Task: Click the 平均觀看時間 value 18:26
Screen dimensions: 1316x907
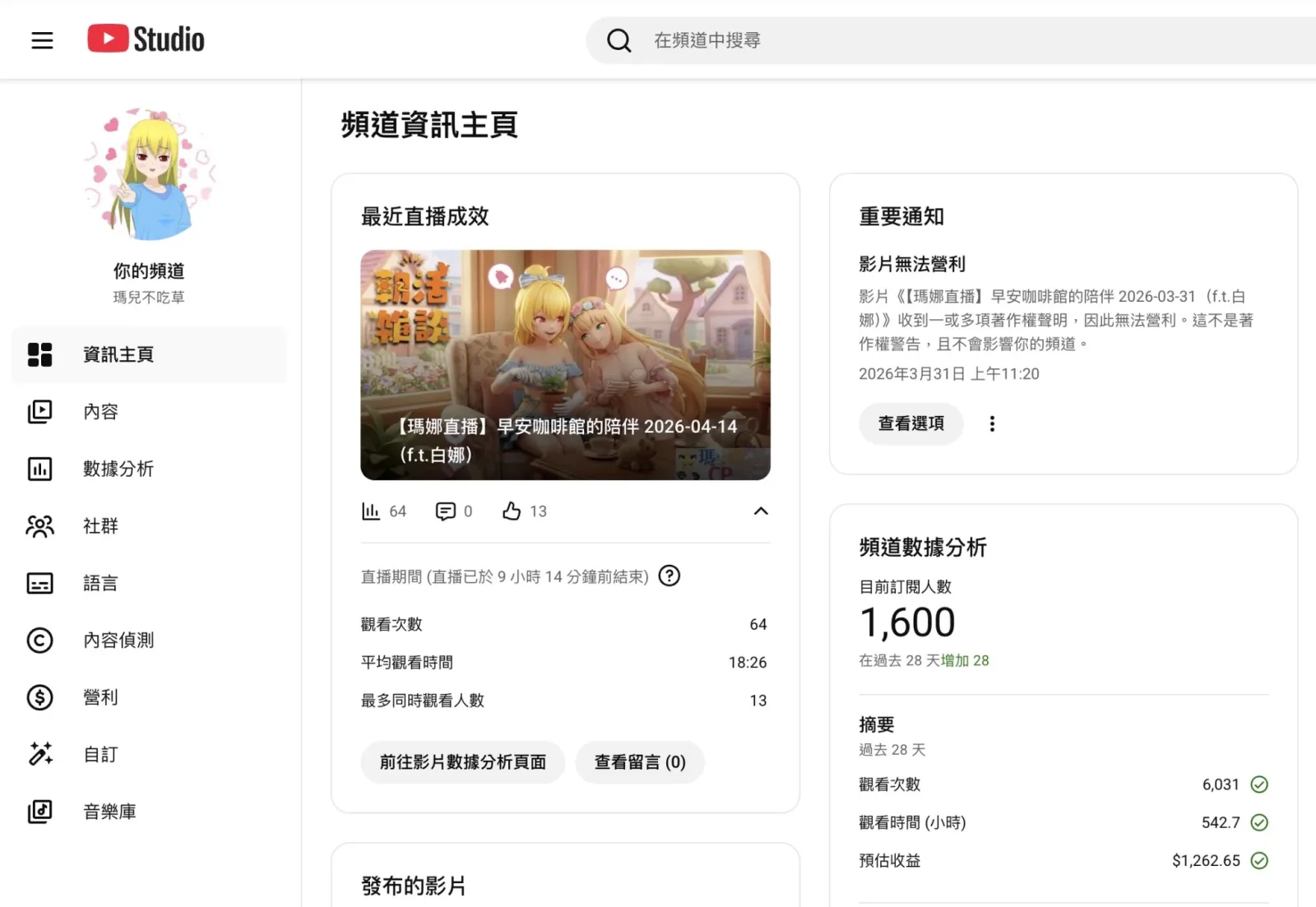Action: (748, 663)
